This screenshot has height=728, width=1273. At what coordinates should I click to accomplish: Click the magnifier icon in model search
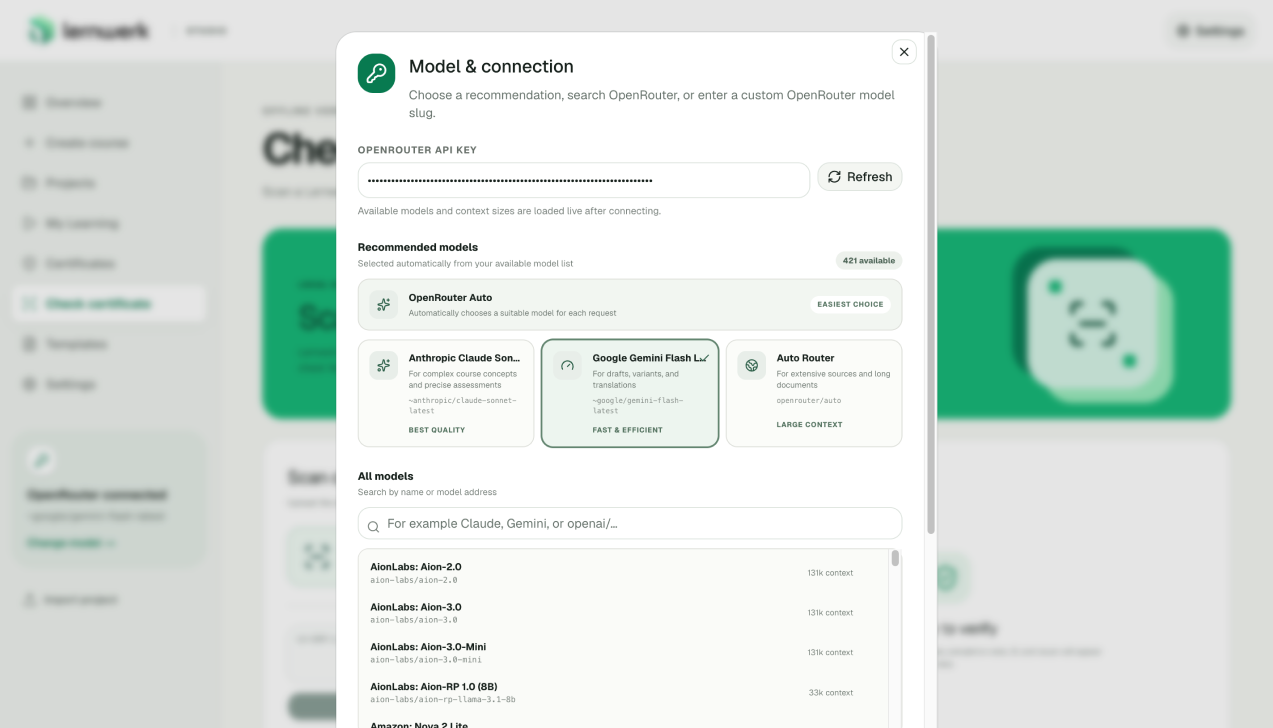click(373, 526)
